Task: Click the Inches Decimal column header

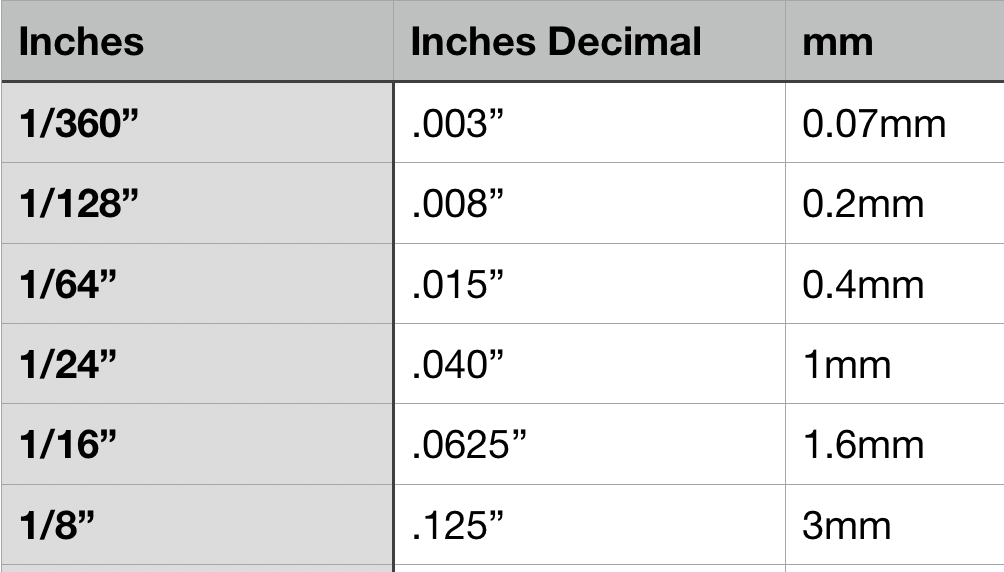Action: [x=556, y=42]
